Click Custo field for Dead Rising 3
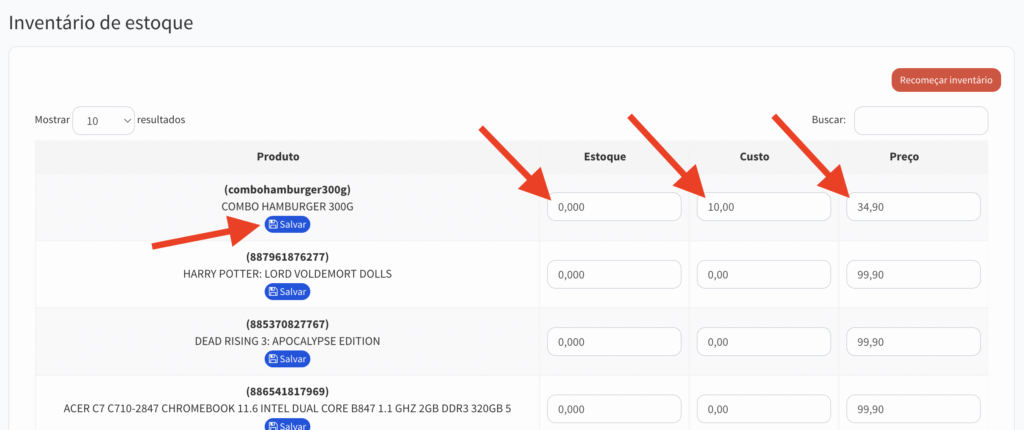The width and height of the screenshot is (1024, 430). click(763, 342)
